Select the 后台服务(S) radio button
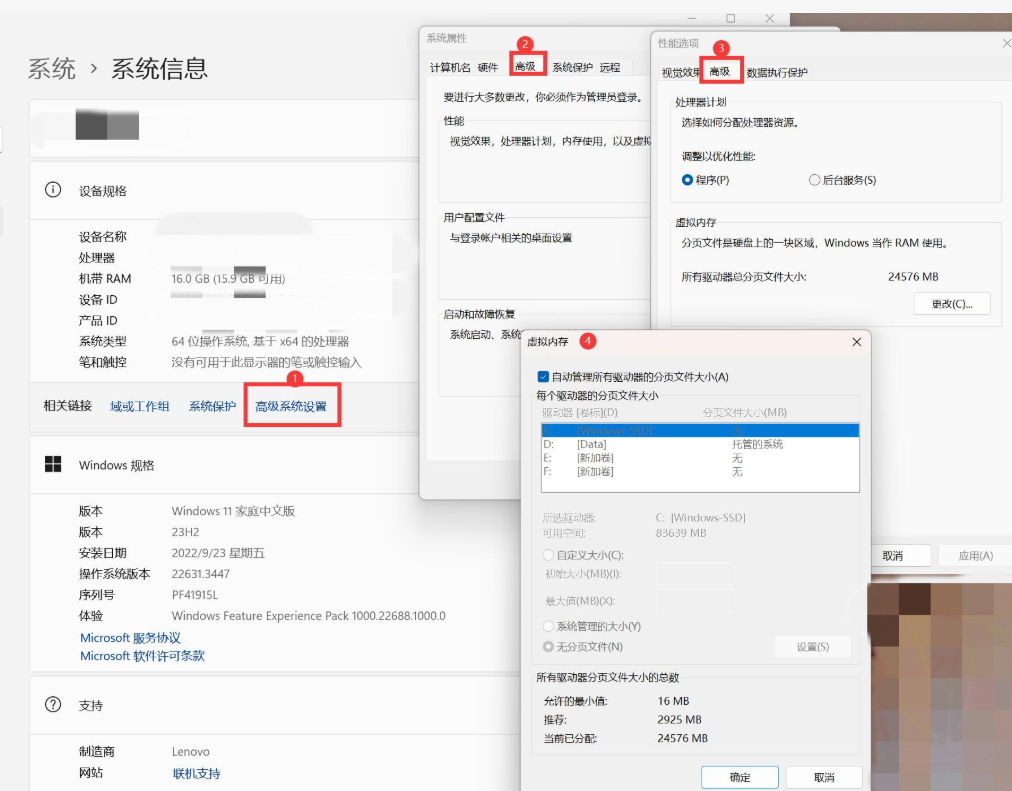The width and height of the screenshot is (1012, 791). 814,180
